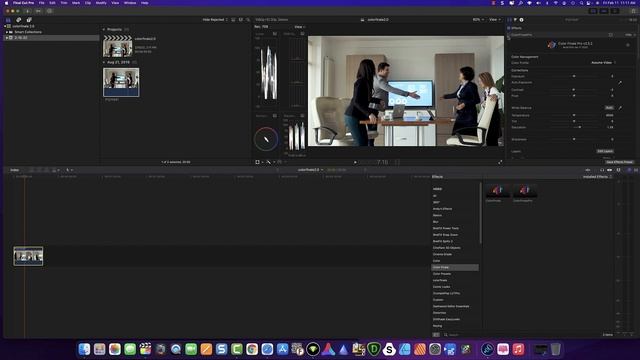The image size is (640, 360).
Task: Toggle the Effects browser button
Action: pyautogui.click(x=629, y=170)
